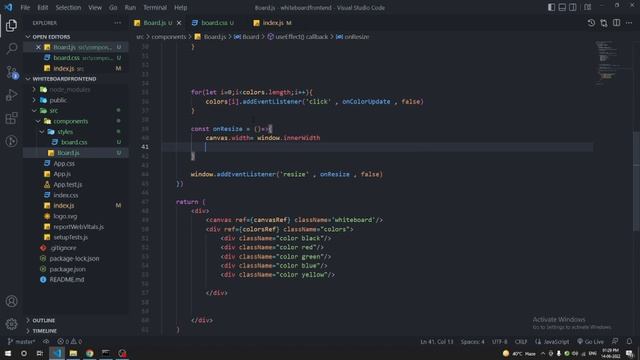Open the Explorer view in activity bar
The height and width of the screenshot is (360, 640).
[x=11, y=25]
